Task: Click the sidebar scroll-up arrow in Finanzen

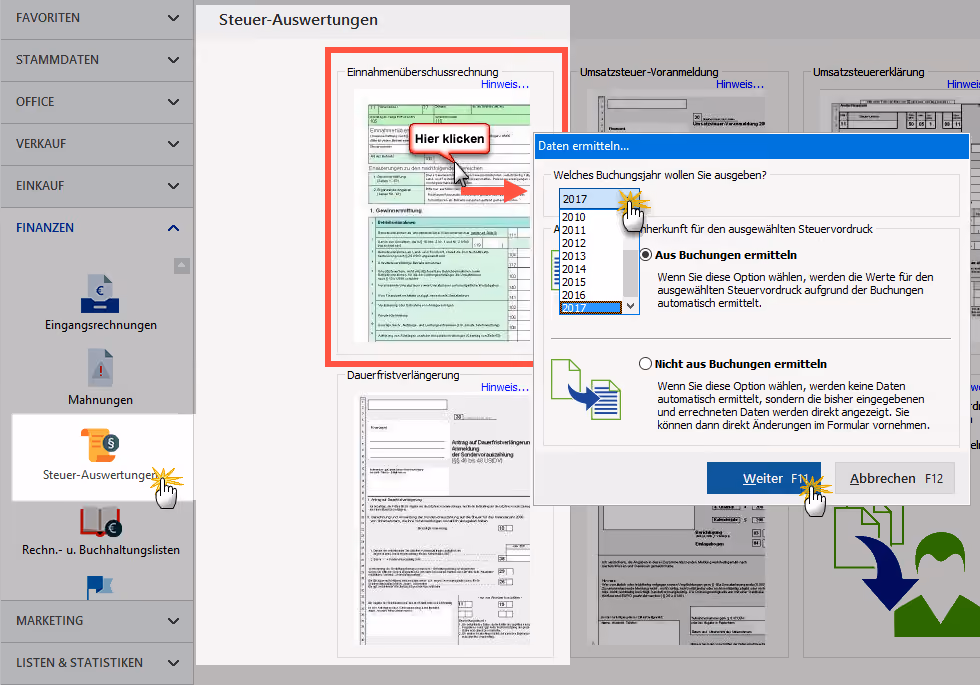Action: pyautogui.click(x=182, y=266)
